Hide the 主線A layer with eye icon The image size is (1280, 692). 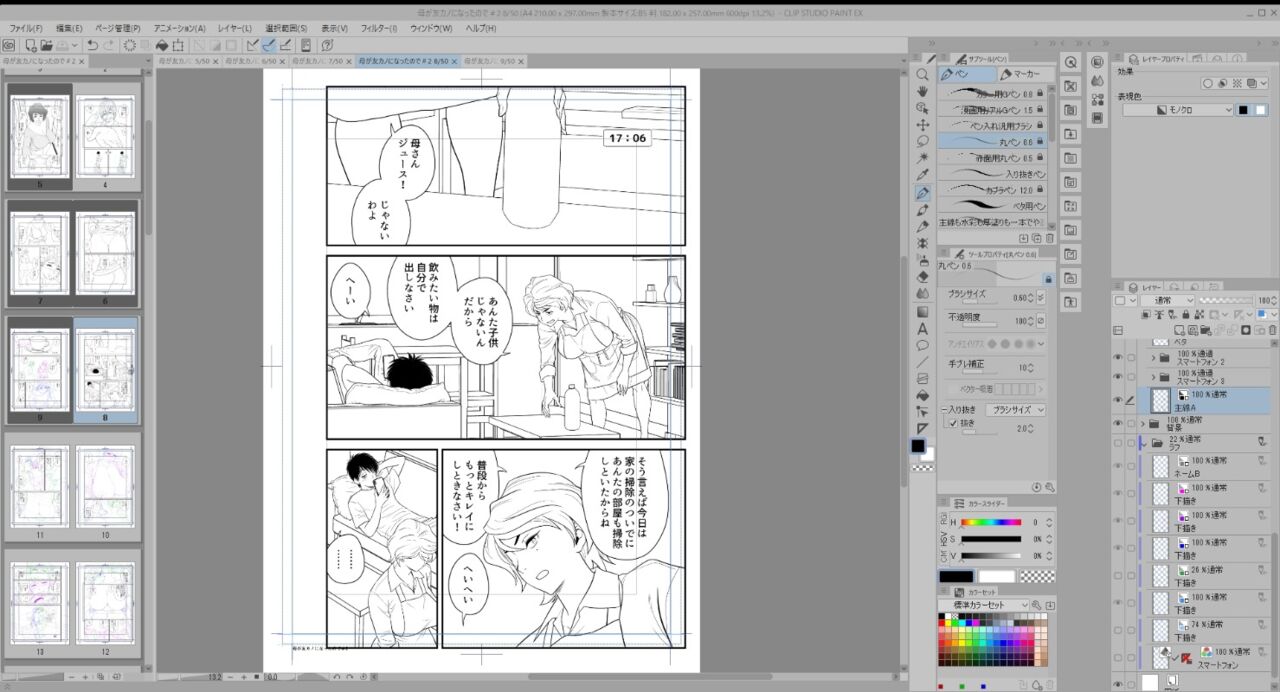[x=1118, y=400]
